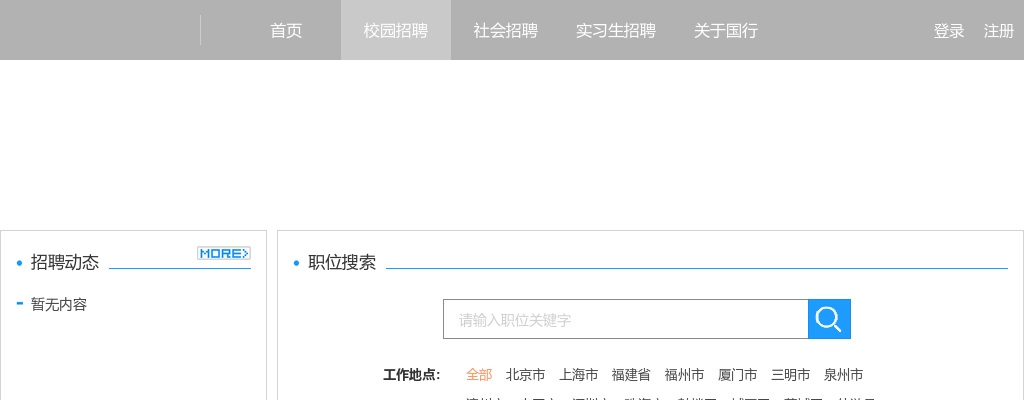This screenshot has width=1024, height=400.
Task: Filter work location by 北京市
Action: tap(526, 375)
